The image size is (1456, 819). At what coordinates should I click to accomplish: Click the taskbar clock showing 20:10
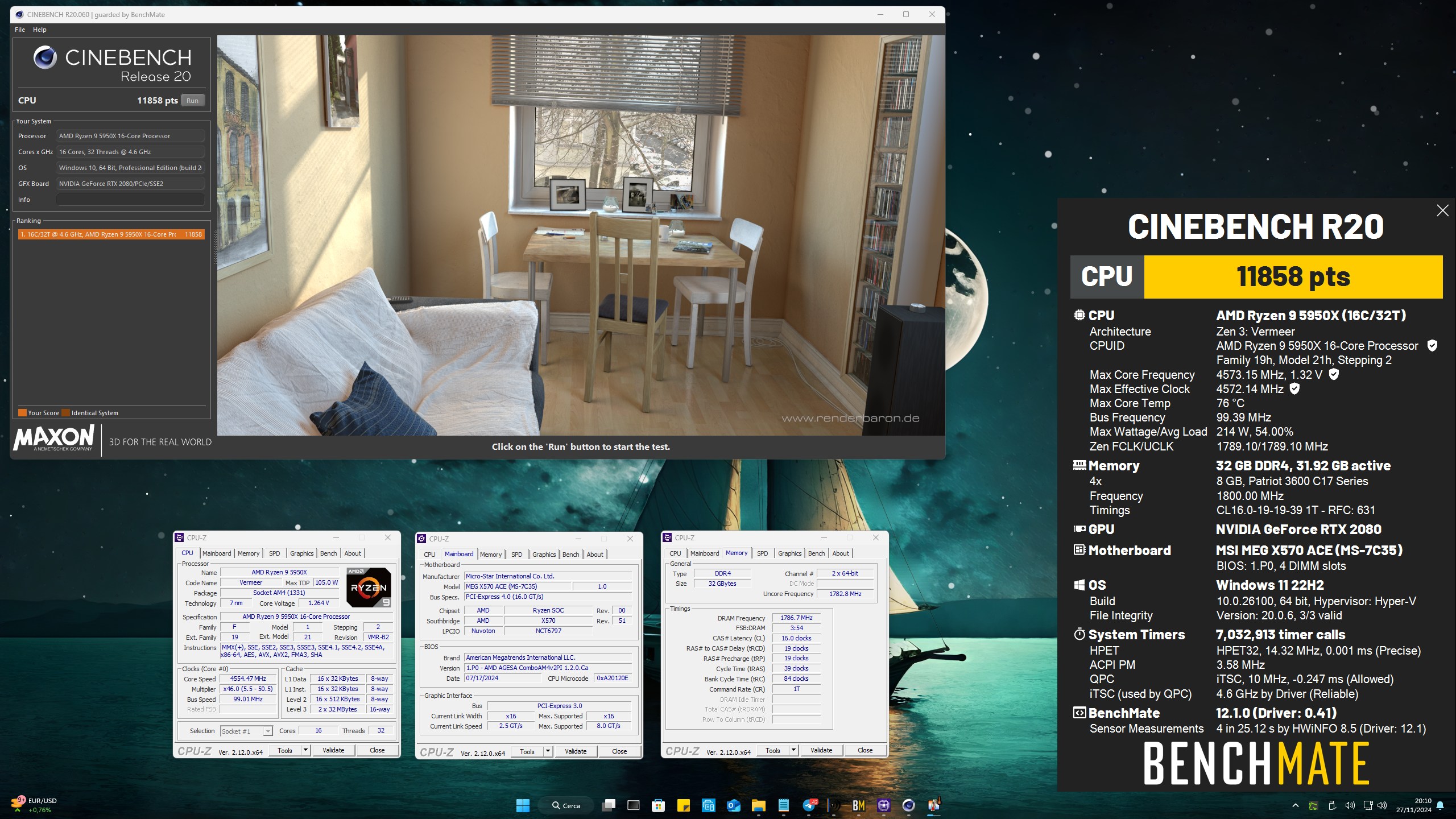(x=1414, y=805)
